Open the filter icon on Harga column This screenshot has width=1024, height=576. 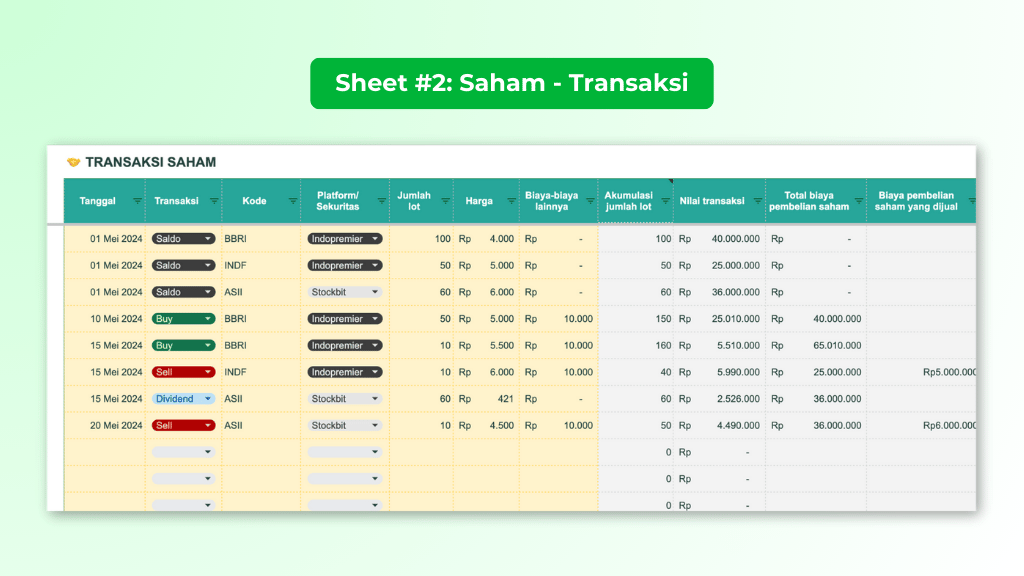click(510, 201)
